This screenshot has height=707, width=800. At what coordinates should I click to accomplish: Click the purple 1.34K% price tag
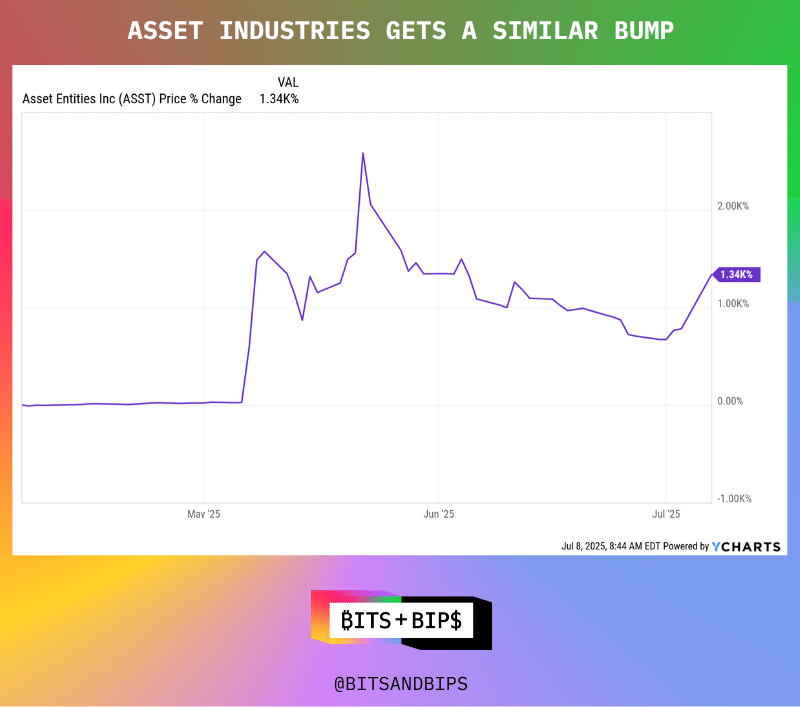tap(736, 274)
